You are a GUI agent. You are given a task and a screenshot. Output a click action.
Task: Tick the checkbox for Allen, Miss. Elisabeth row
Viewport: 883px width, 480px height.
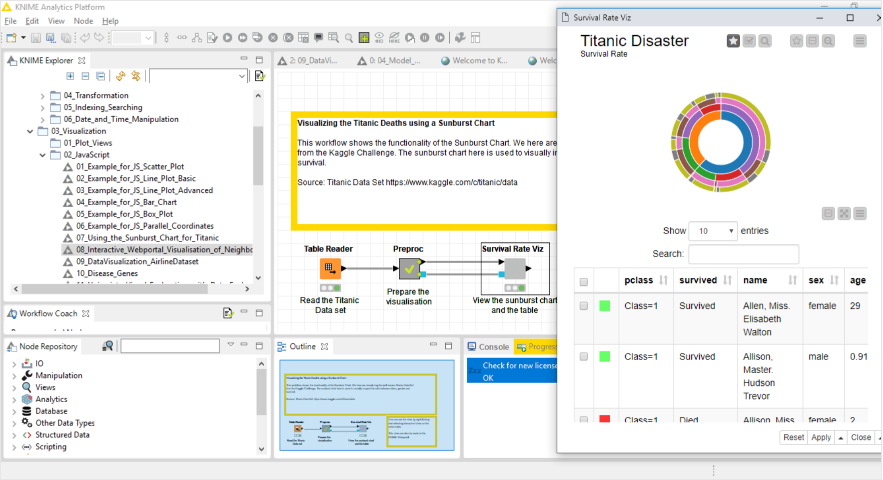[584, 306]
